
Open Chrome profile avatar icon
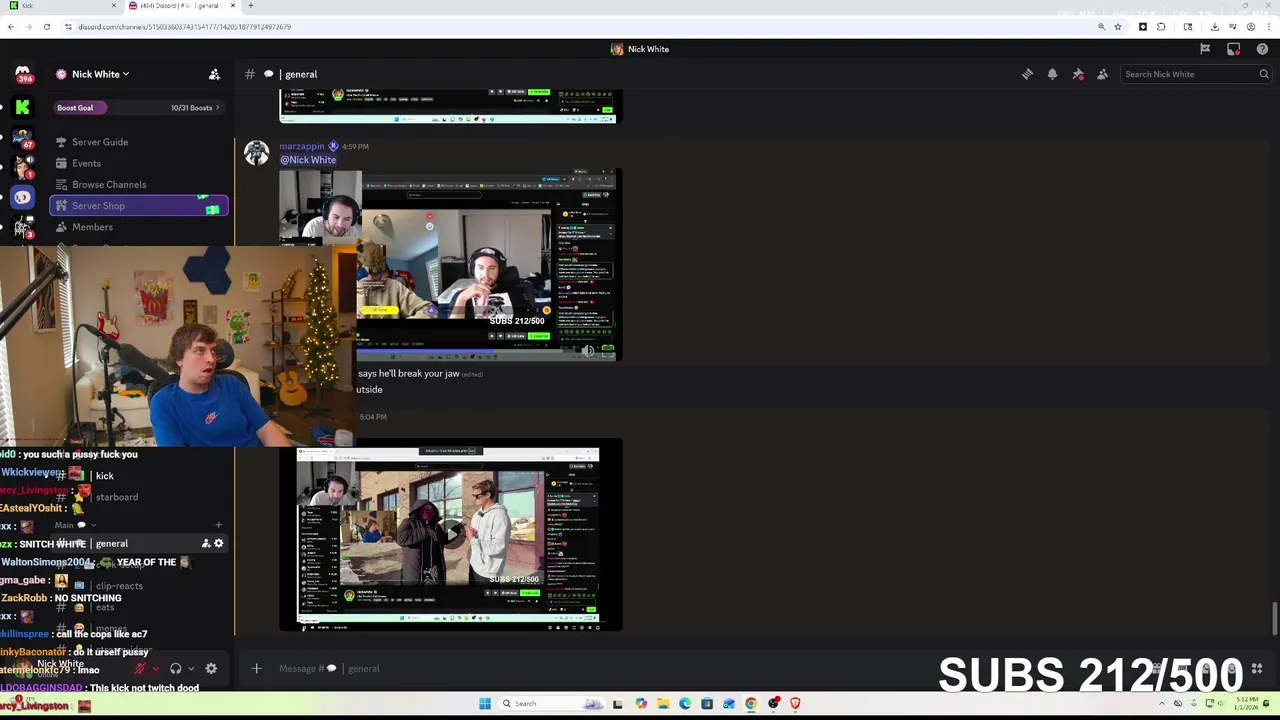click(x=1250, y=27)
